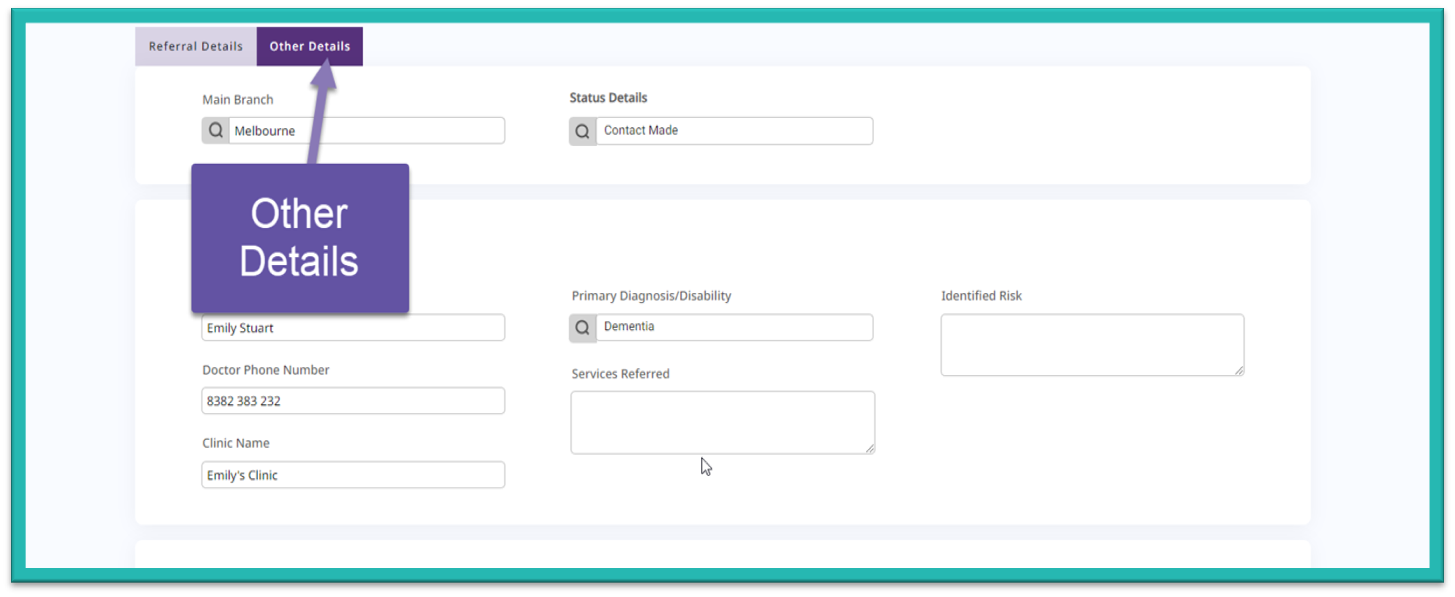Click the Primary Diagnosis/Disability search icon
Image resolution: width=1455 pixels, height=597 pixels.
click(583, 328)
